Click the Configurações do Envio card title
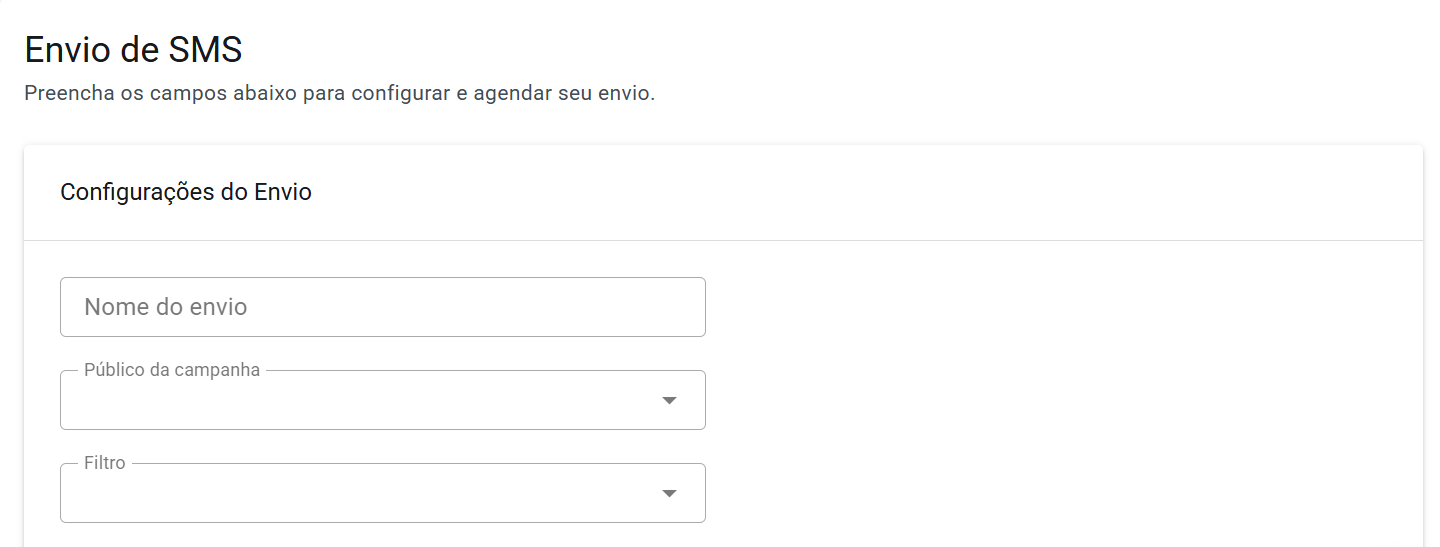 coord(186,192)
